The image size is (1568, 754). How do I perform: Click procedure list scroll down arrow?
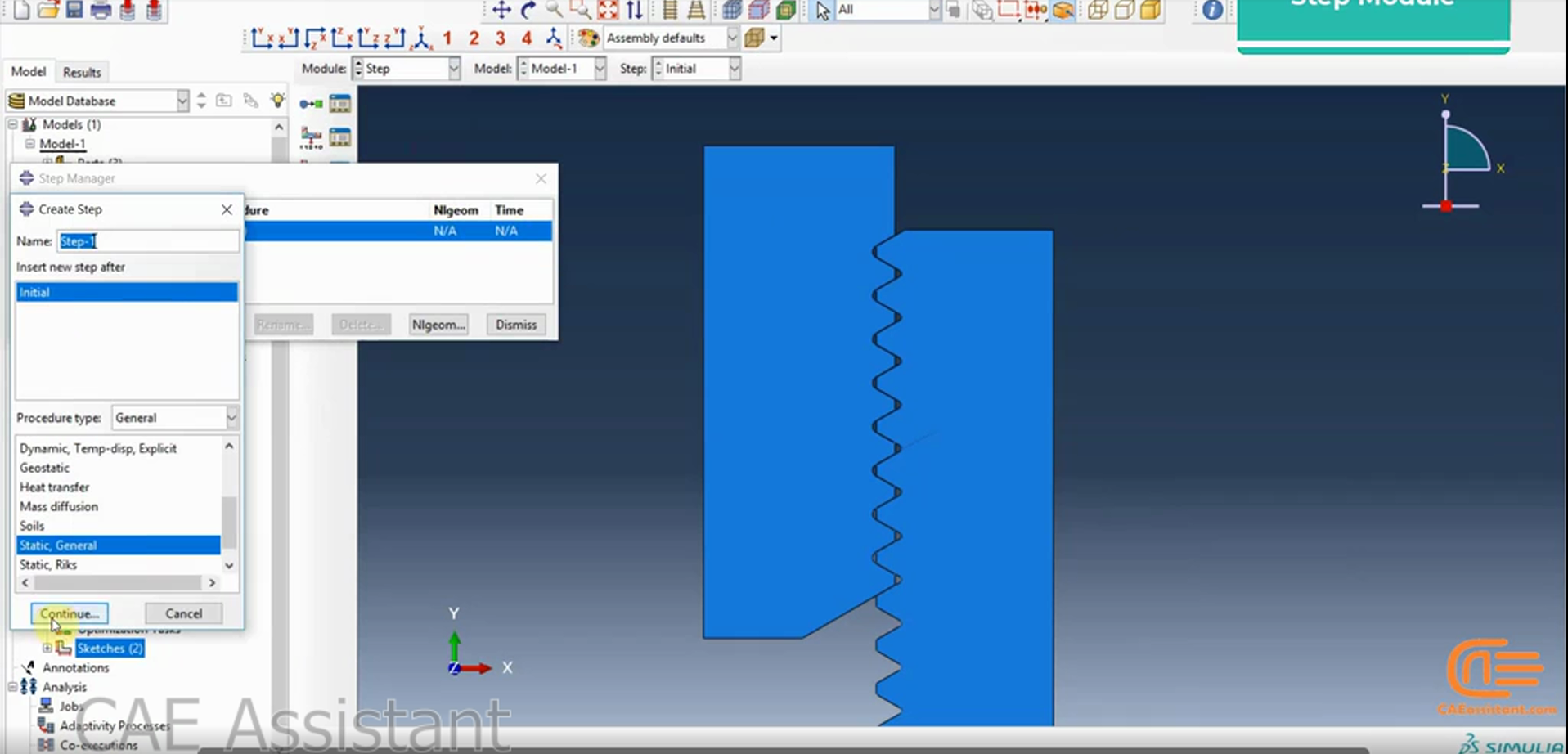(x=229, y=565)
